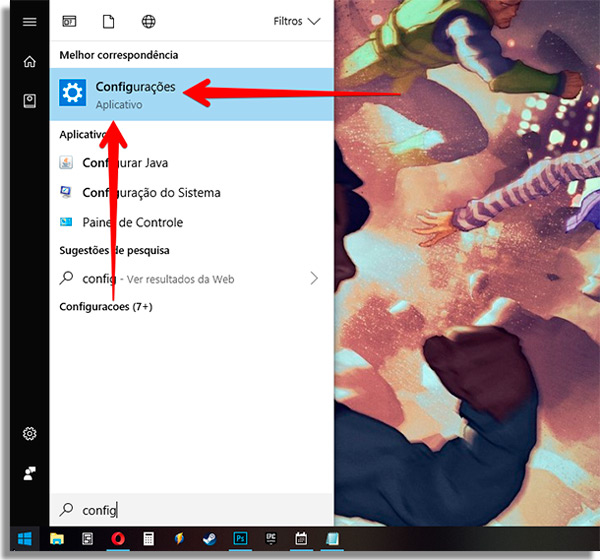Click the Java icon in results
The image size is (600, 560).
click(x=66, y=162)
